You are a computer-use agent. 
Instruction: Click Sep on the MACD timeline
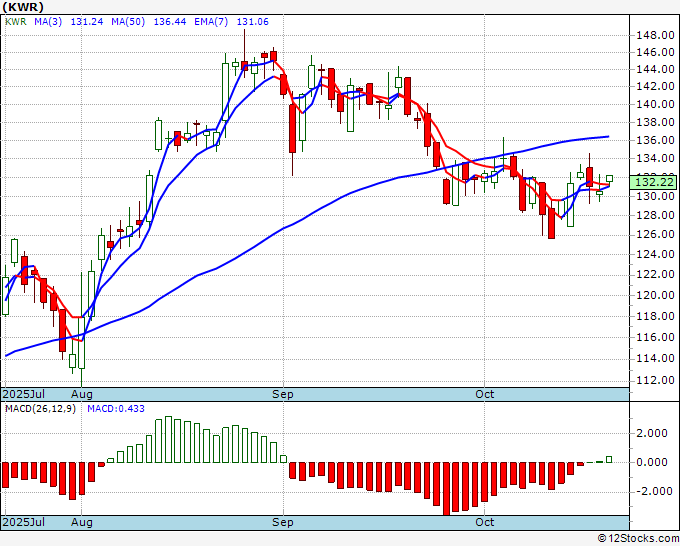[283, 522]
